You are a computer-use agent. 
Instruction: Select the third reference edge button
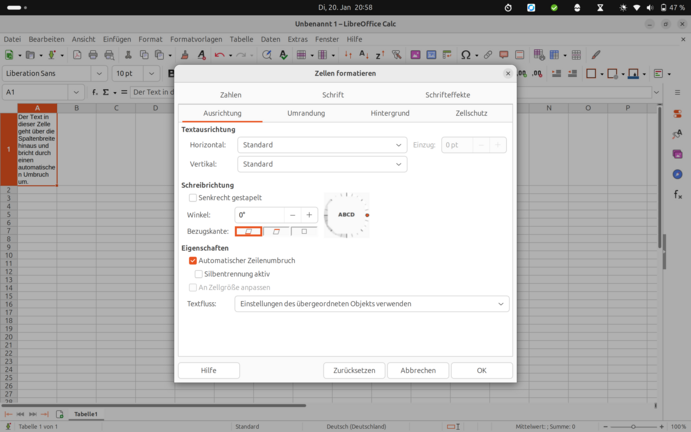pos(304,232)
